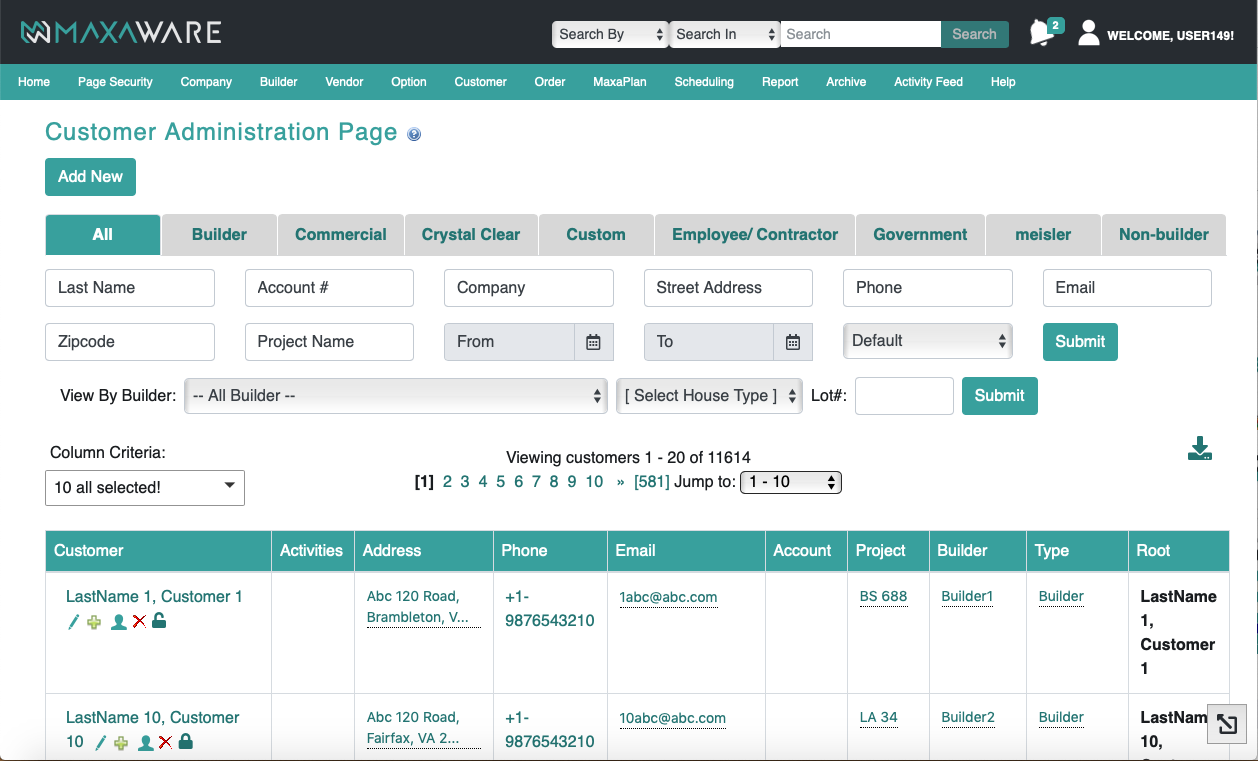The width and height of the screenshot is (1258, 761).
Task: Click the red delete X for LastName 10
Action: click(166, 743)
